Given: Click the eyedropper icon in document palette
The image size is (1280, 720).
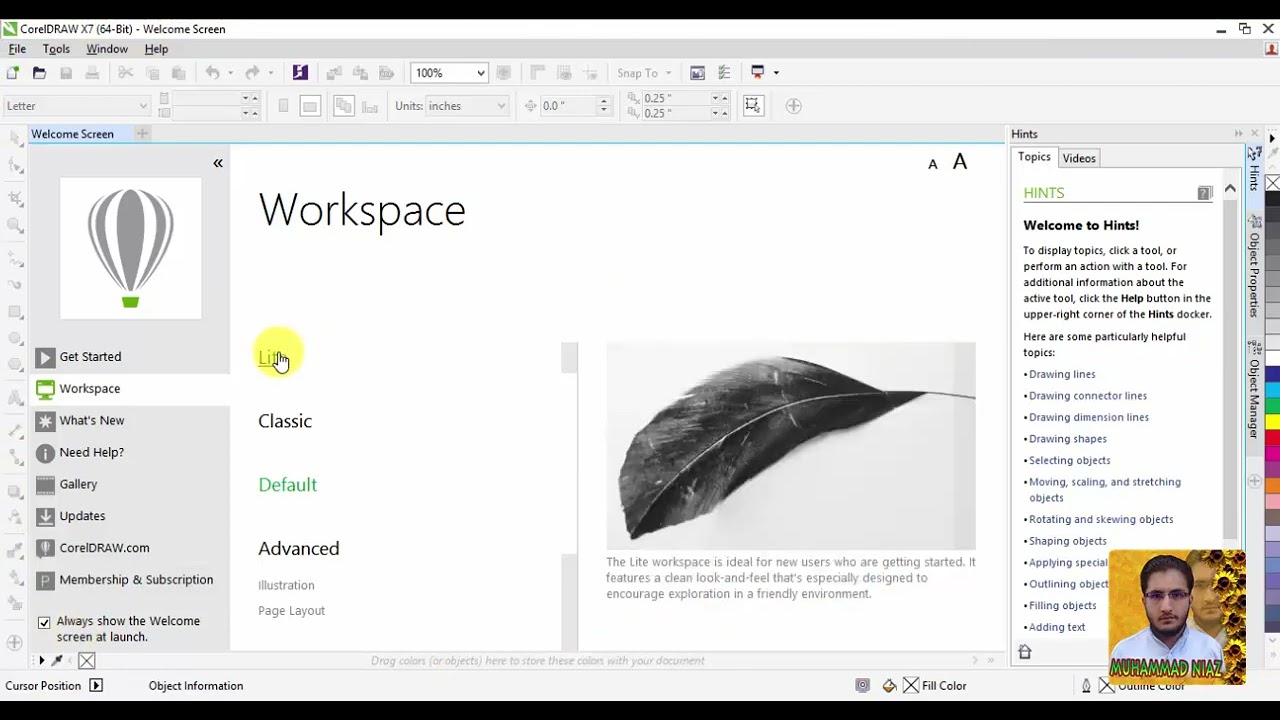Looking at the screenshot, I should pos(57,660).
